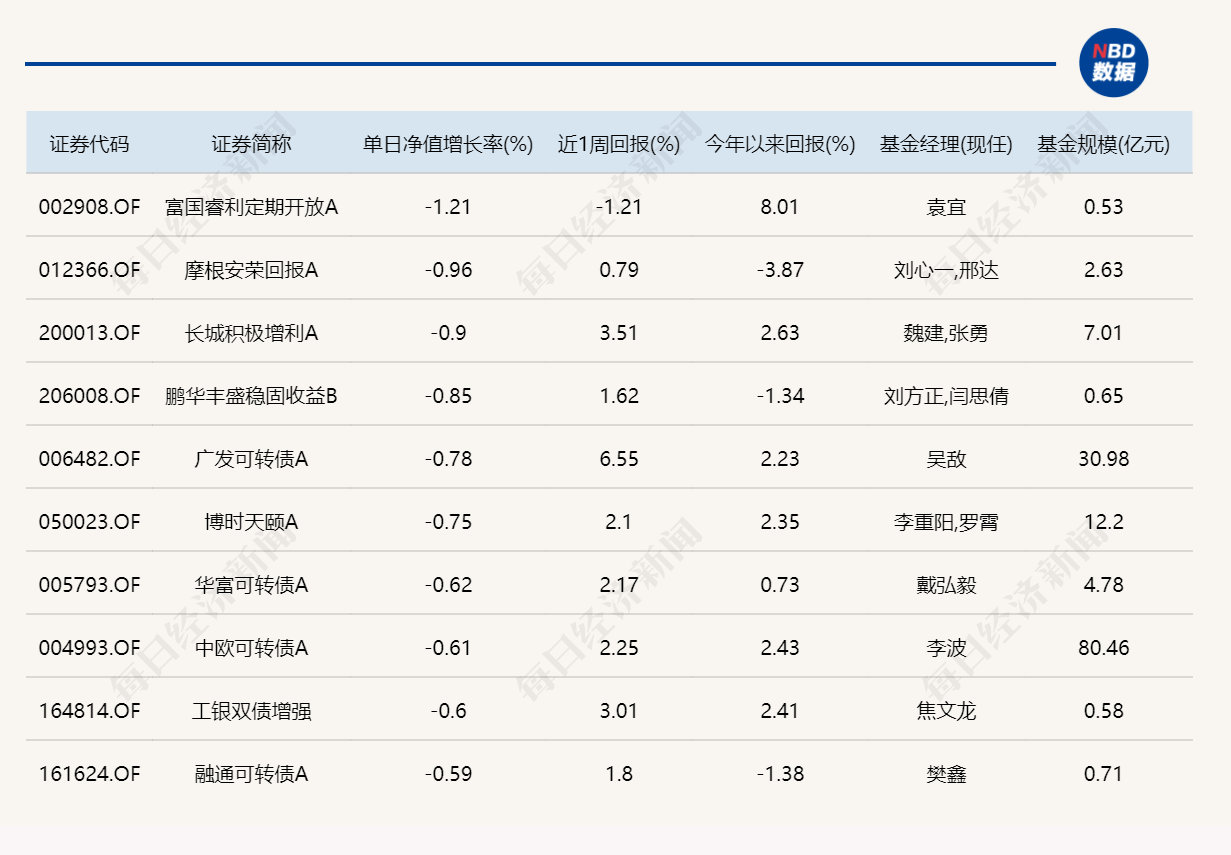The image size is (1231, 855).
Task: Open fund 002908.OF detail
Action: [x=88, y=207]
